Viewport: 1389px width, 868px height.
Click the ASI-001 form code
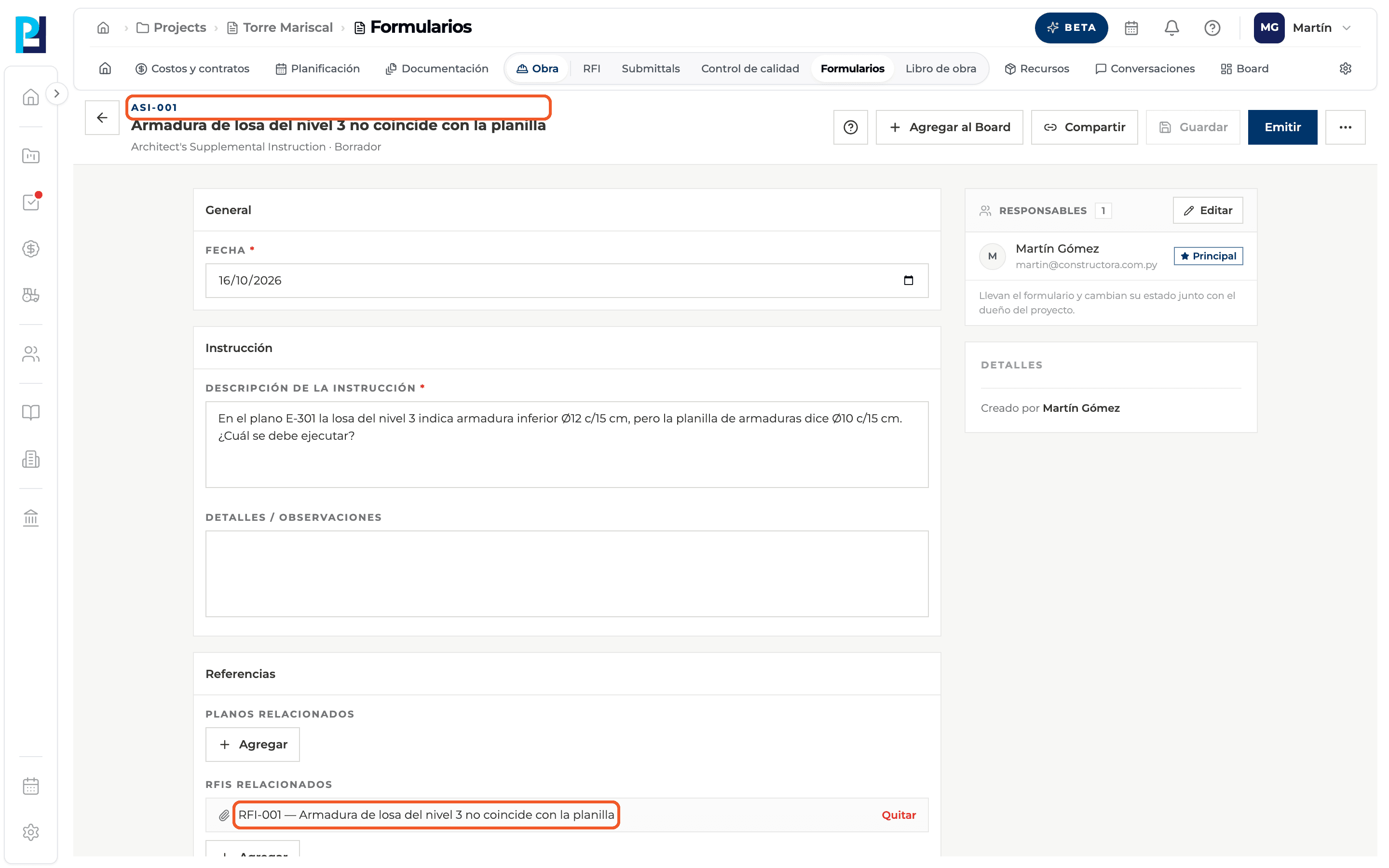tap(154, 108)
